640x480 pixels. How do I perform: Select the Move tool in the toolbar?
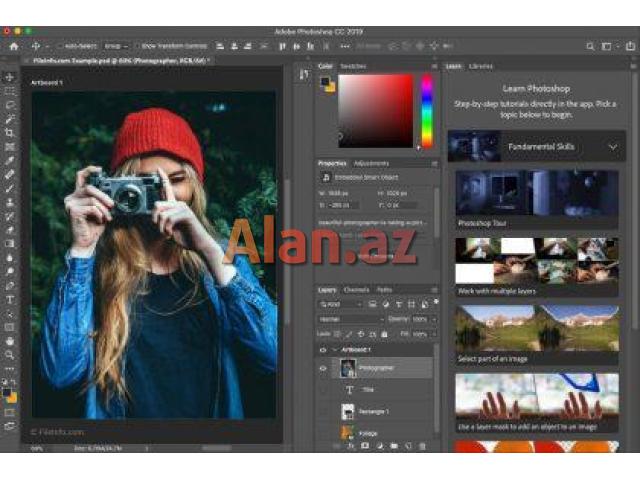10,77
